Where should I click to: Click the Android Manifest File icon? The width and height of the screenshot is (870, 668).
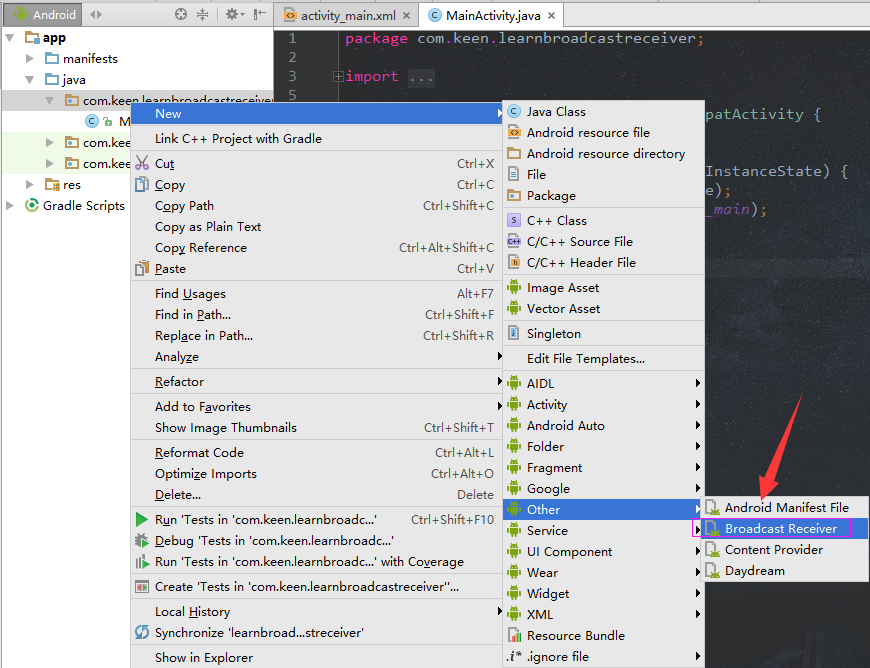click(x=712, y=508)
